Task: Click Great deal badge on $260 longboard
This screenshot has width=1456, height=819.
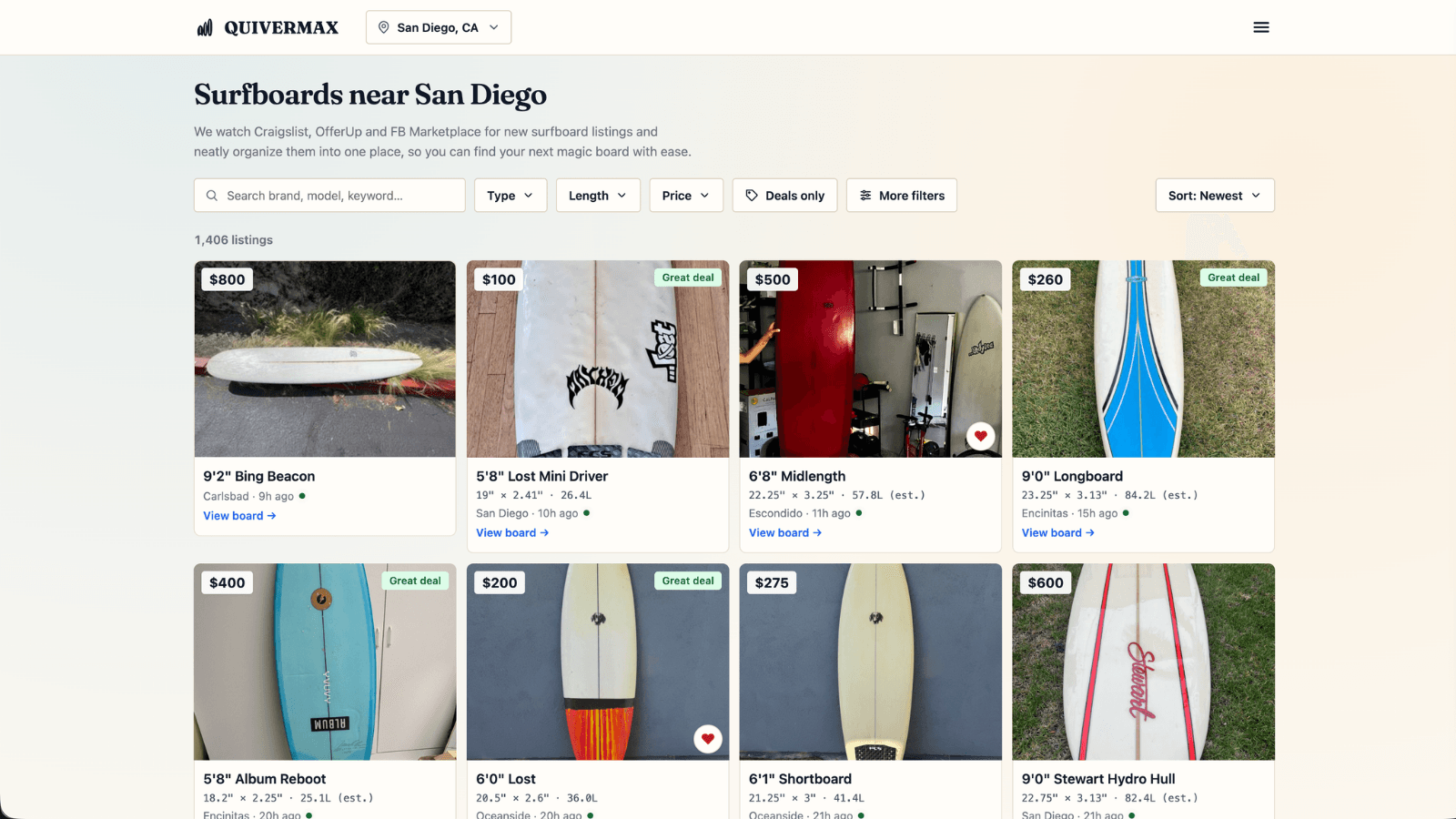Action: [x=1234, y=278]
